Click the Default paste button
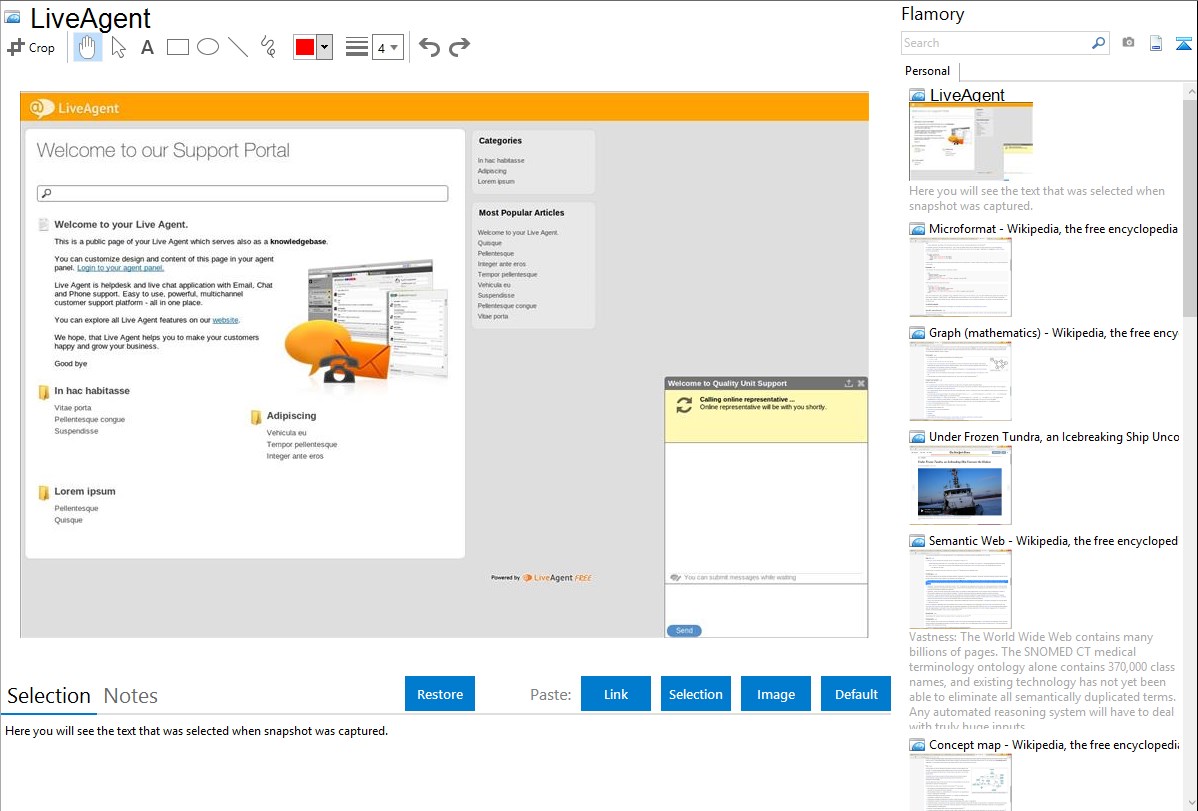The width and height of the screenshot is (1198, 811). [x=856, y=693]
